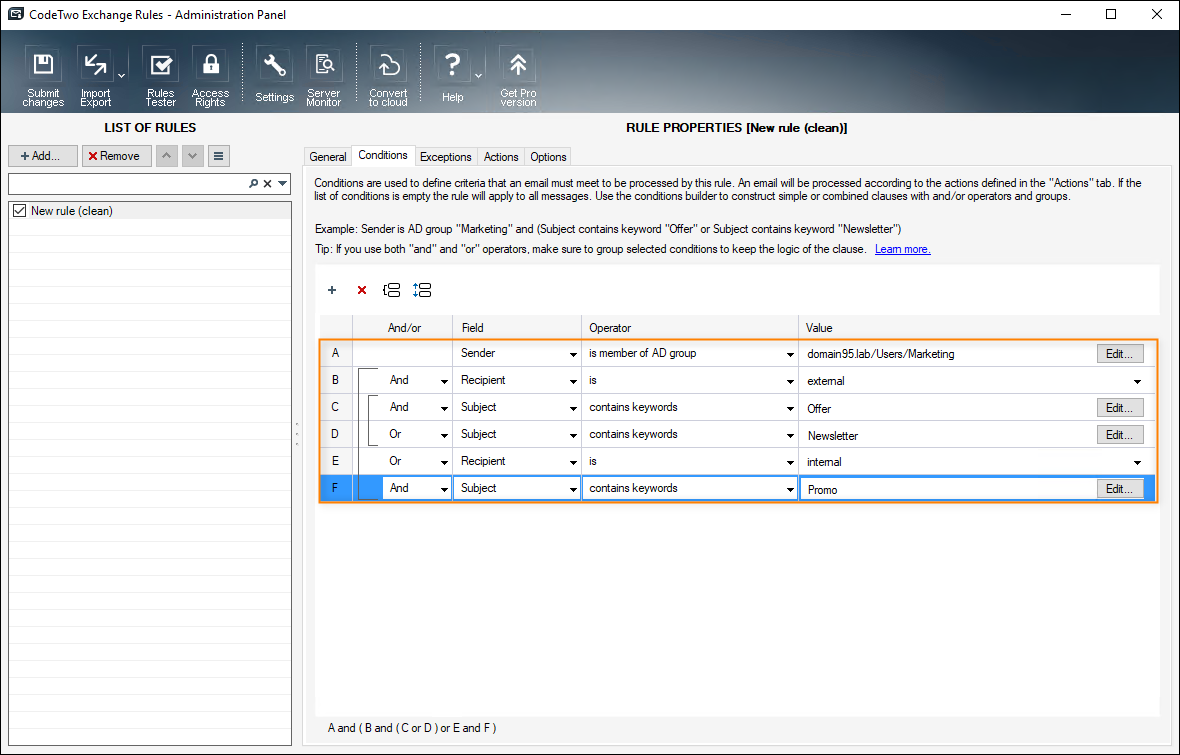Click Edit... for Marketing group value
This screenshot has height=755, width=1180.
tap(1120, 354)
